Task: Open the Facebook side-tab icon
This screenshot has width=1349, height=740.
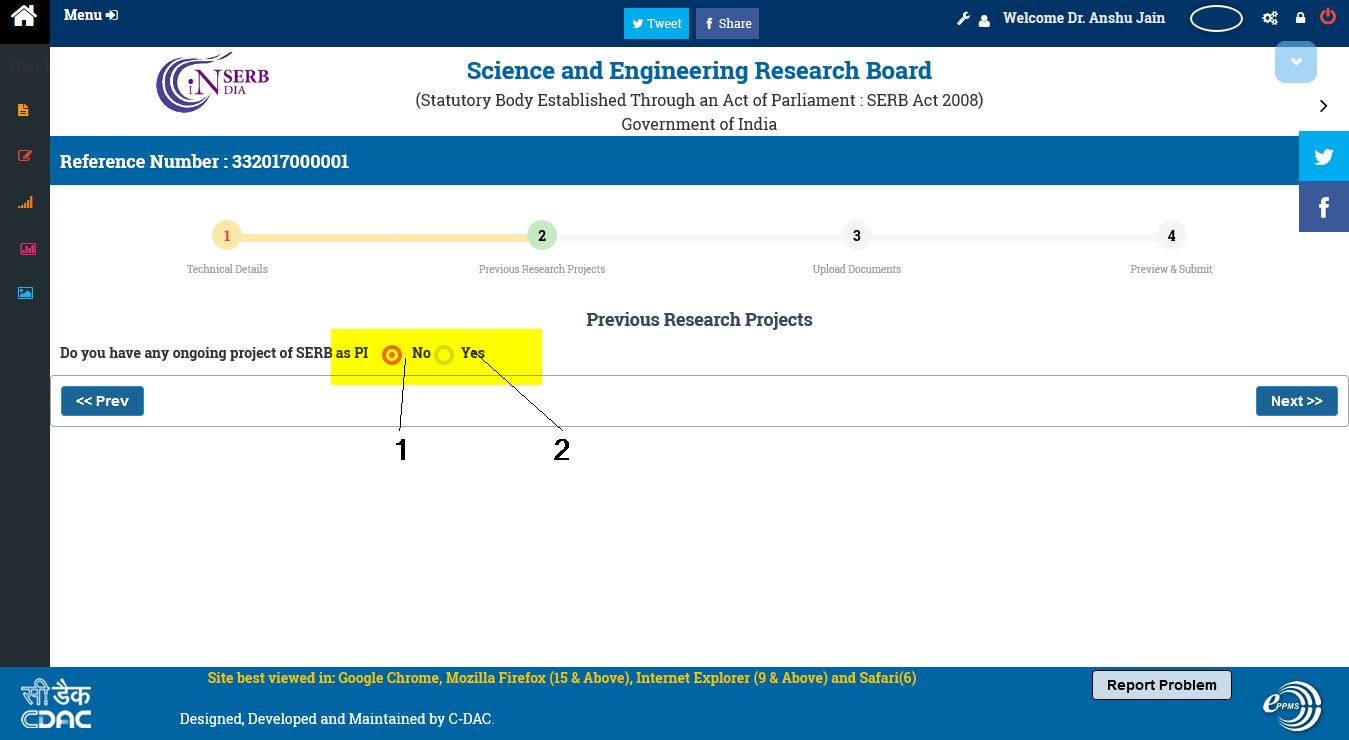Action: (1324, 207)
